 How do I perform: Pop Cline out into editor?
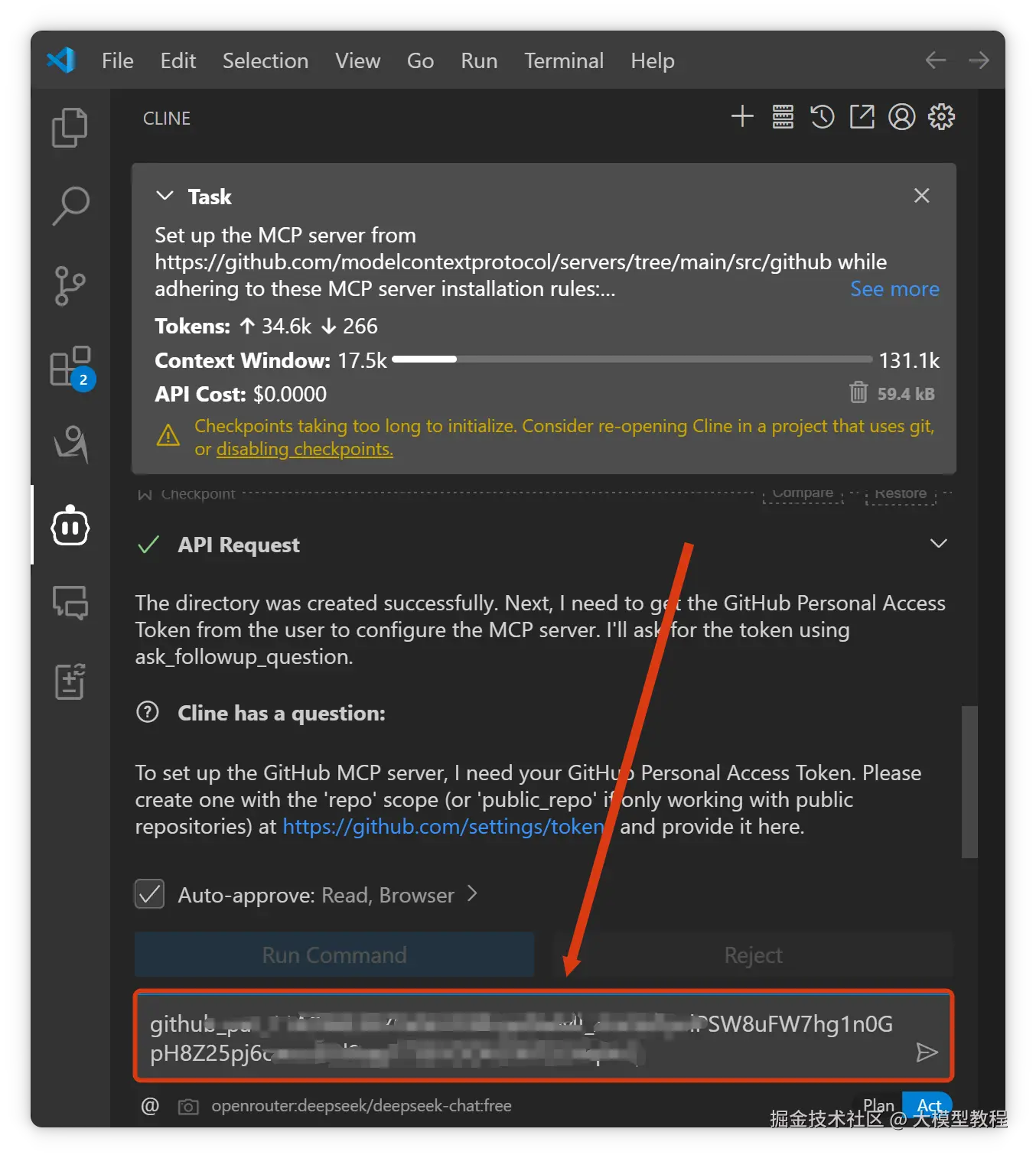click(862, 117)
